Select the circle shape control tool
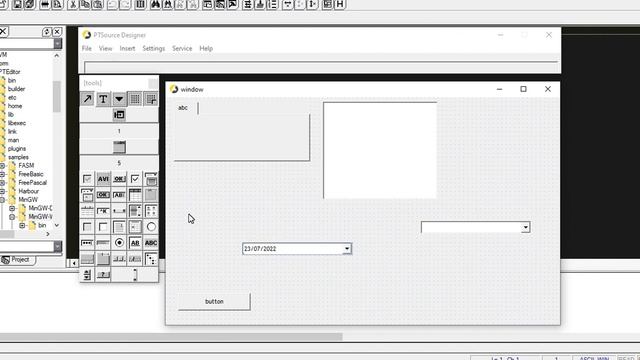This screenshot has height=360, width=640. (151, 227)
